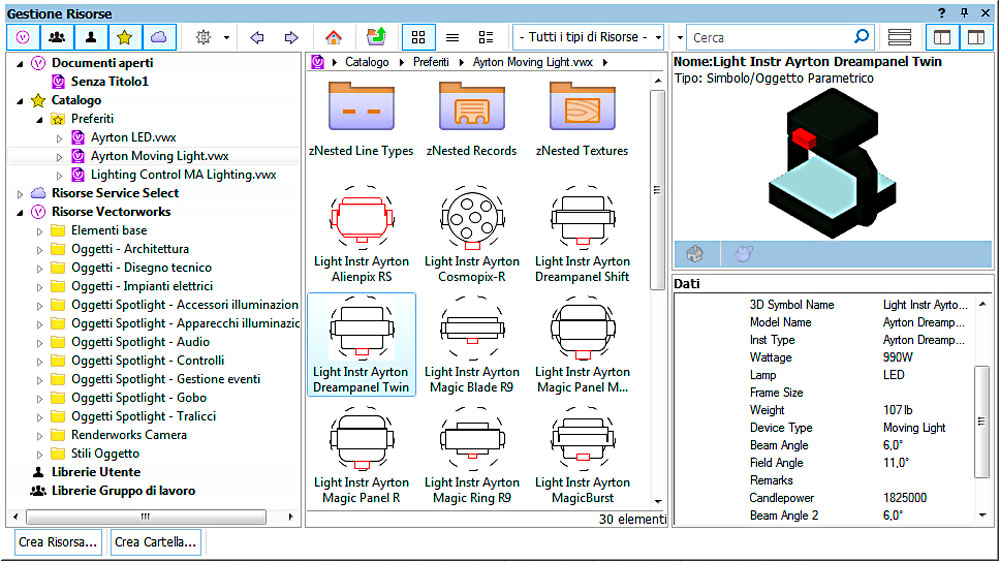Click the resource grid vertical scrollbar

click(658, 190)
